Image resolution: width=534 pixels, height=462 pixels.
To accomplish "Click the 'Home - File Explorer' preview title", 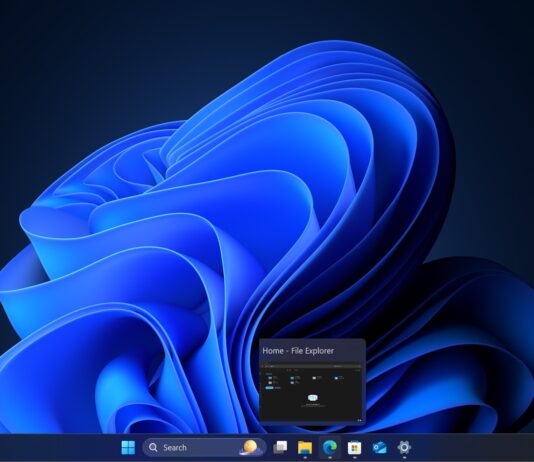I will click(x=298, y=351).
